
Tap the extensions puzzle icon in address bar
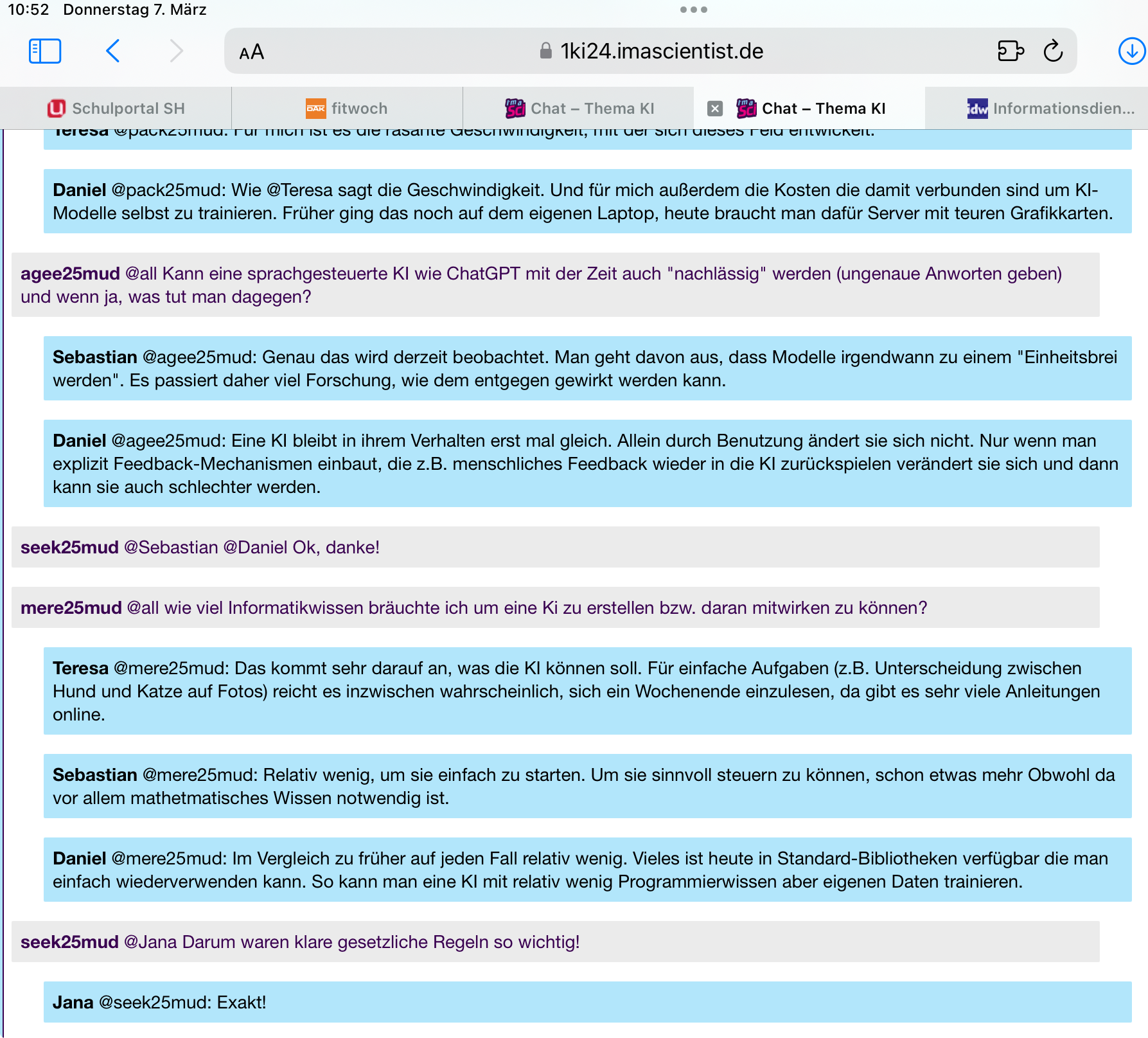coord(1011,51)
